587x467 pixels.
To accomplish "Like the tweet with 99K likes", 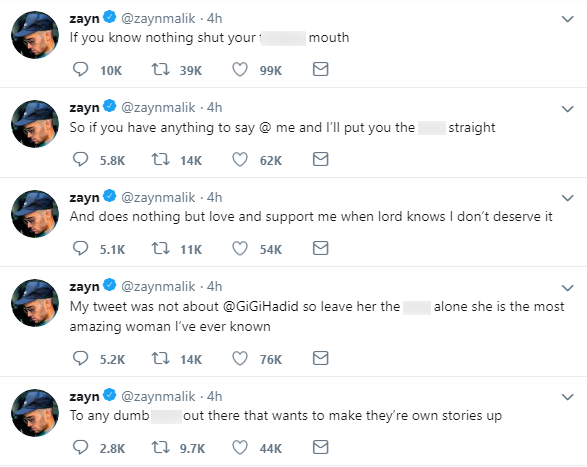I will tap(240, 70).
